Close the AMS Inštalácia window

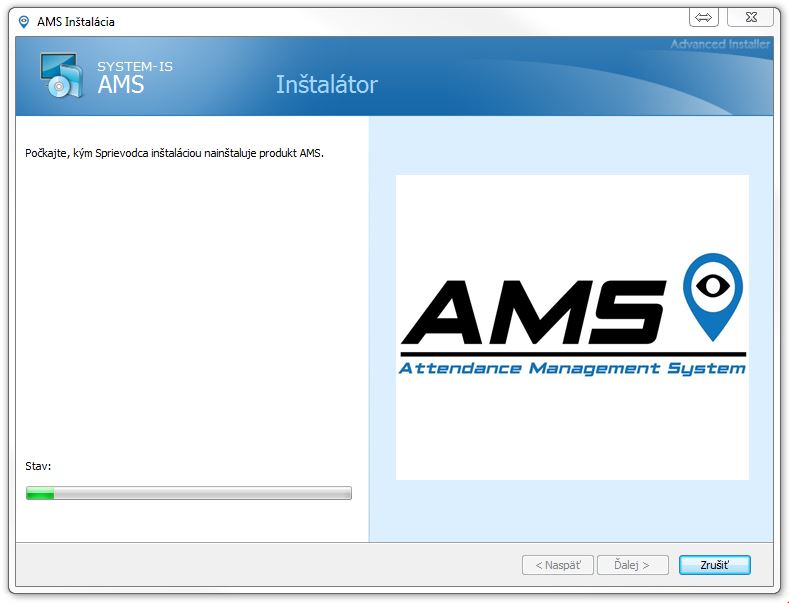tap(751, 18)
